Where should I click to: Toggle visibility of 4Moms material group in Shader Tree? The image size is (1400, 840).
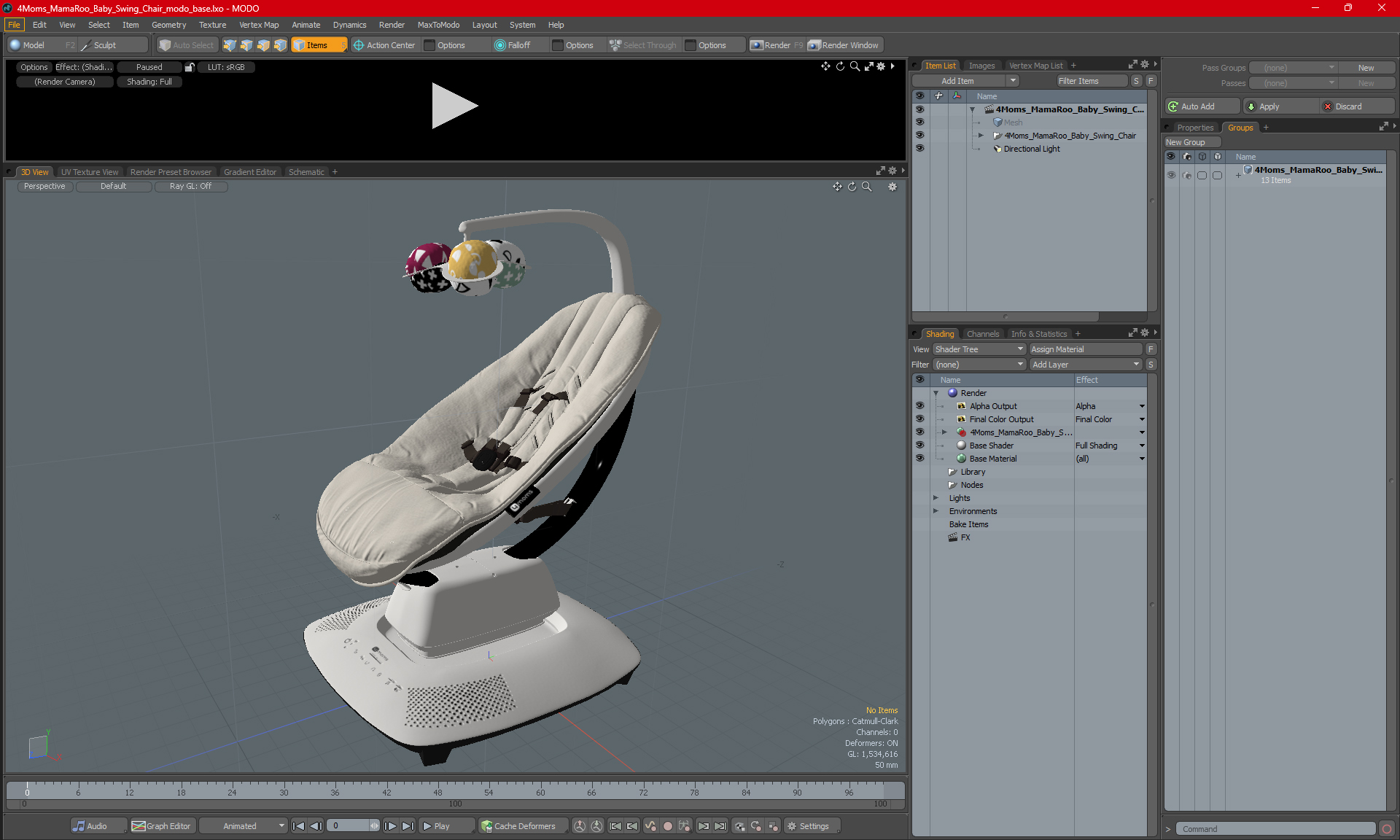[919, 432]
